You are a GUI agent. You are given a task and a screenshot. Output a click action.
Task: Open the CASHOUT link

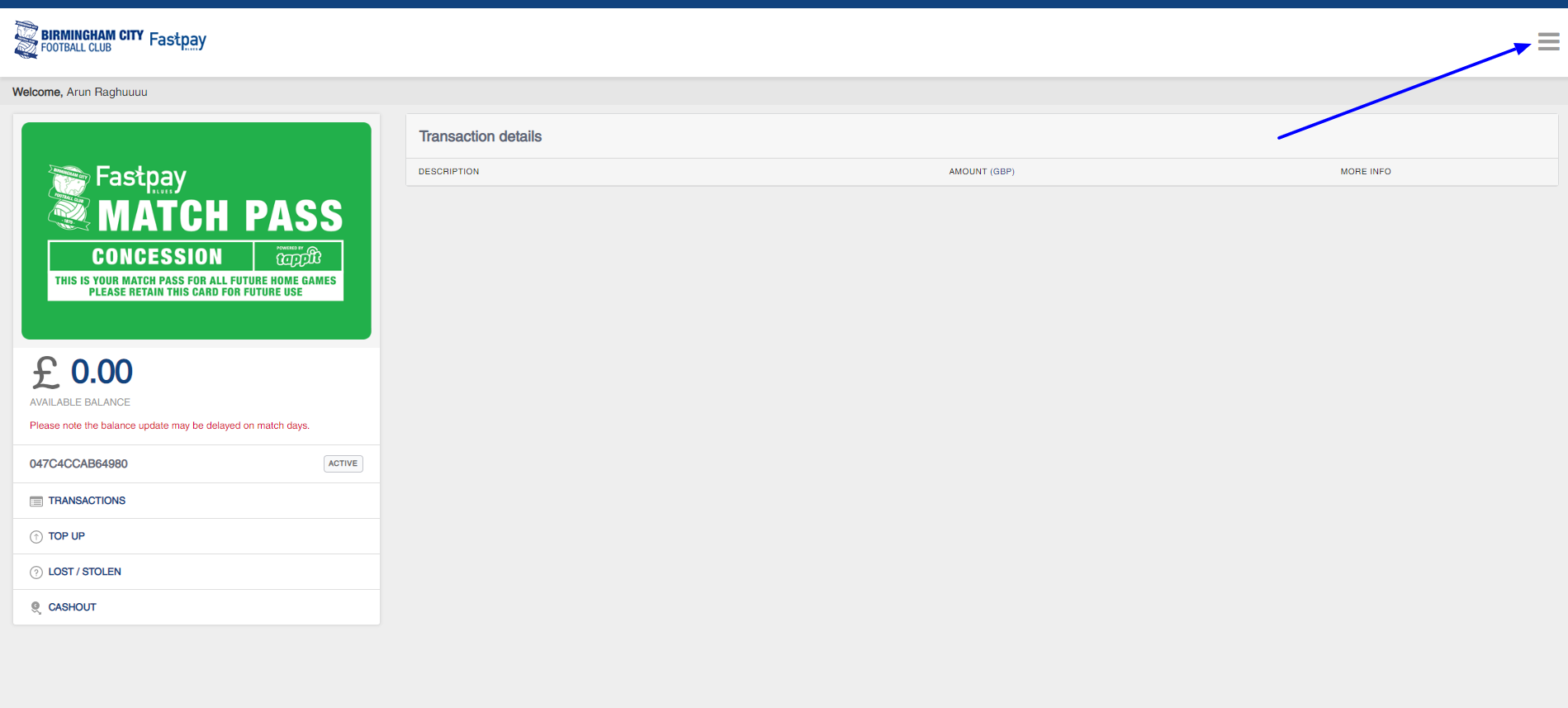click(73, 607)
